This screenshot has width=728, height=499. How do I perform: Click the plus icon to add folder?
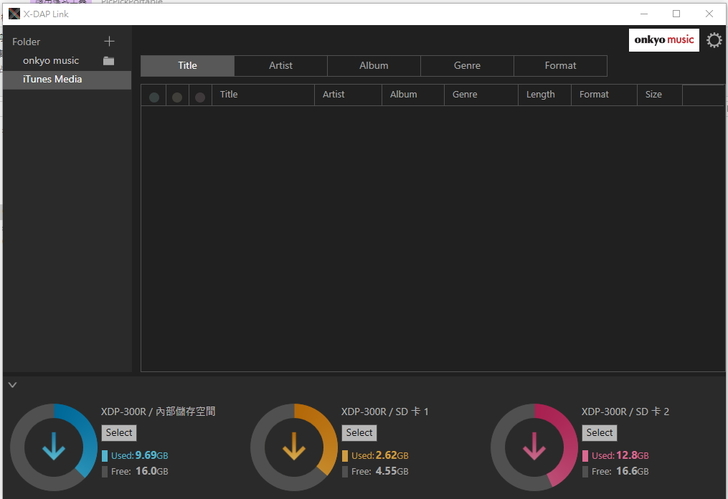tap(109, 41)
